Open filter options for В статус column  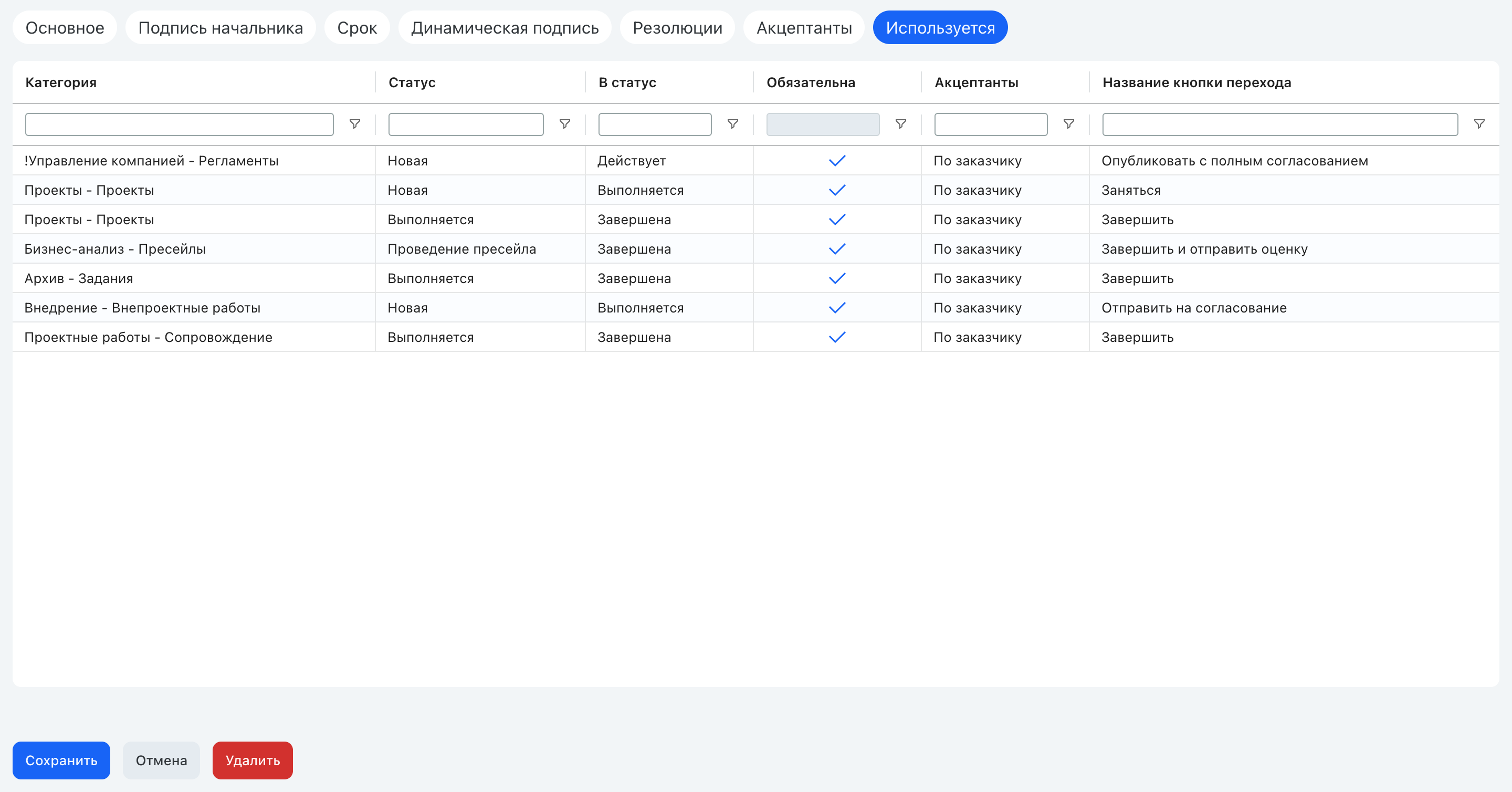732,124
